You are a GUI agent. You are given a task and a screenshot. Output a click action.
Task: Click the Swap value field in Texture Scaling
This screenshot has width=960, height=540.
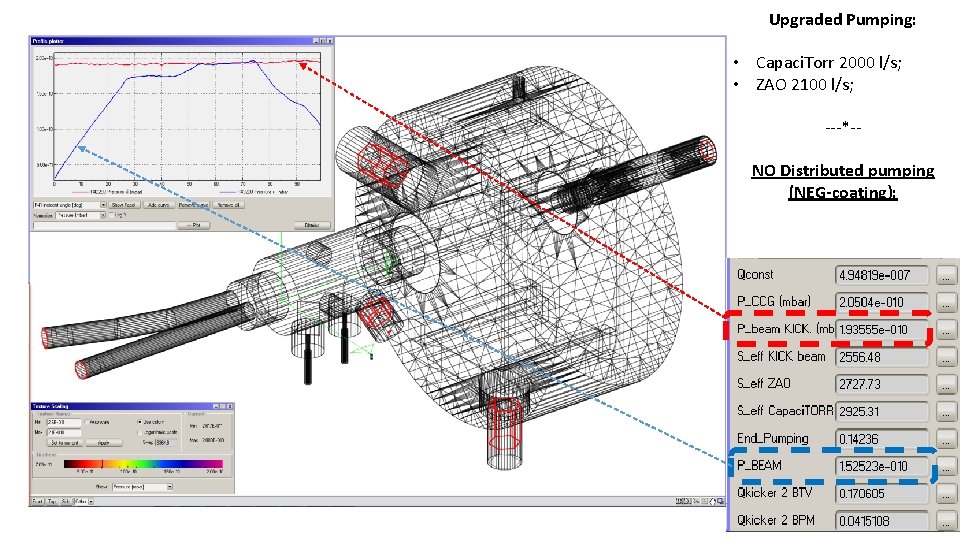point(166,443)
